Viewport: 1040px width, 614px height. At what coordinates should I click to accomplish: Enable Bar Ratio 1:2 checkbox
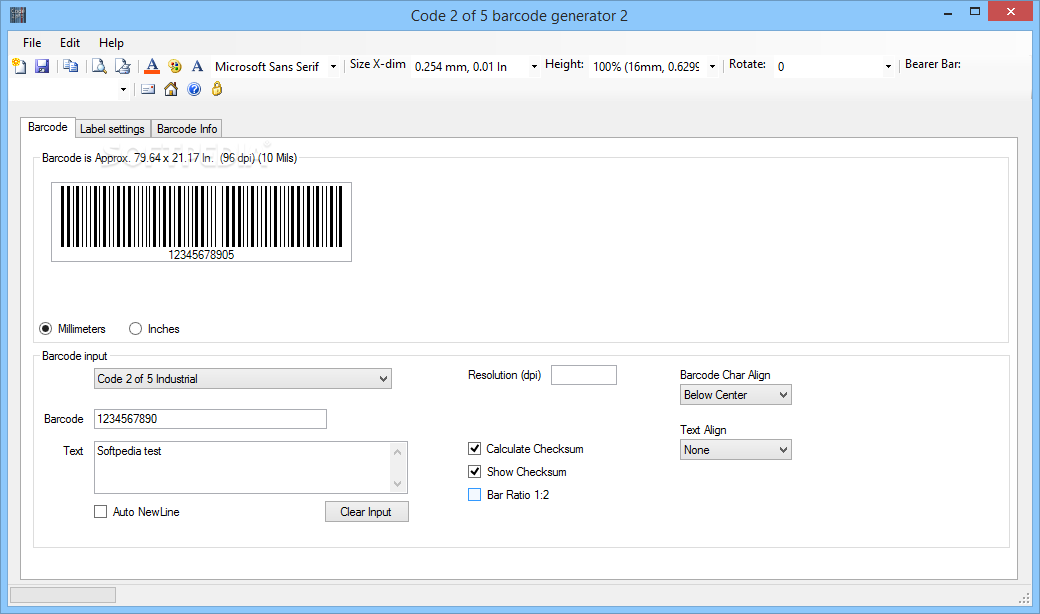tap(474, 495)
